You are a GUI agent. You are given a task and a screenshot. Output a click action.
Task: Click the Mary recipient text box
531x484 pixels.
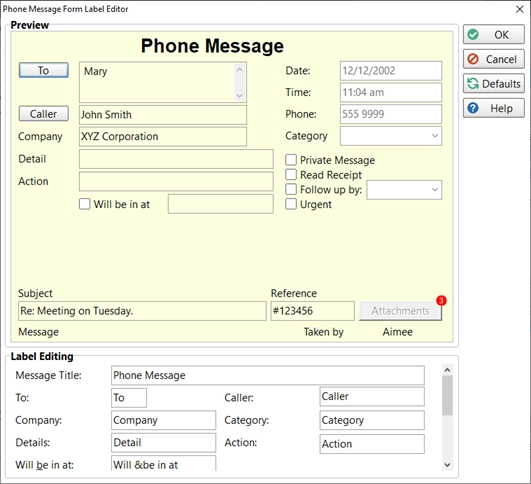point(163,82)
